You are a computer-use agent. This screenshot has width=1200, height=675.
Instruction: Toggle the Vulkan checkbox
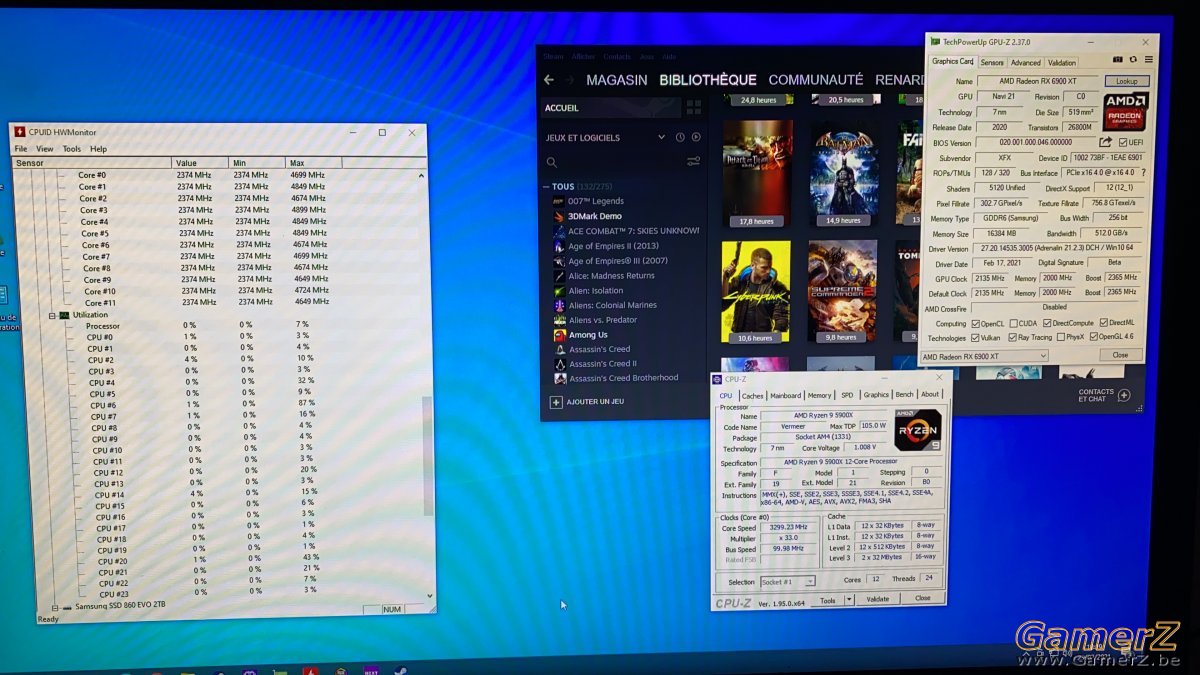pyautogui.click(x=975, y=338)
